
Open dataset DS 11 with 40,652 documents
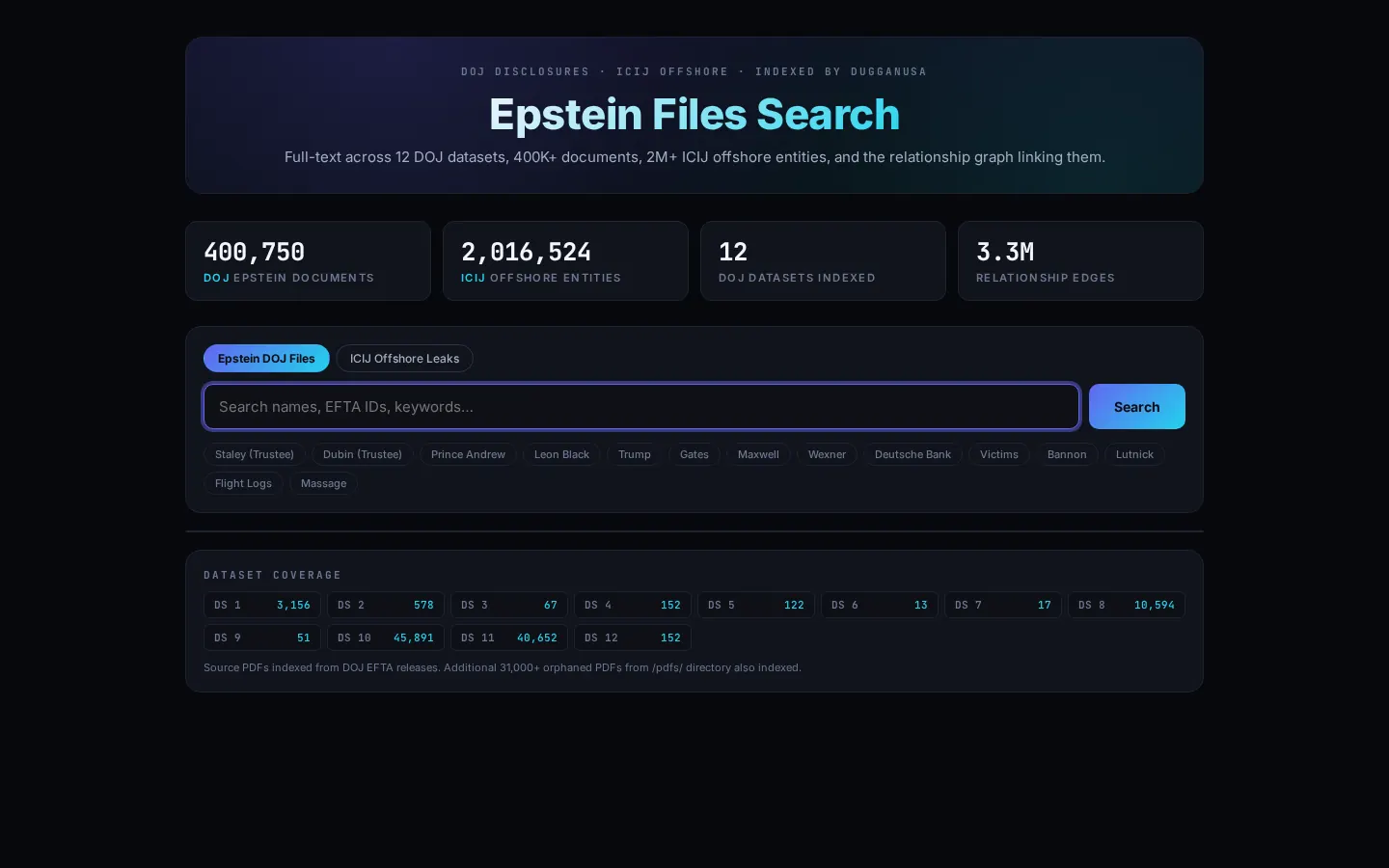pos(509,637)
